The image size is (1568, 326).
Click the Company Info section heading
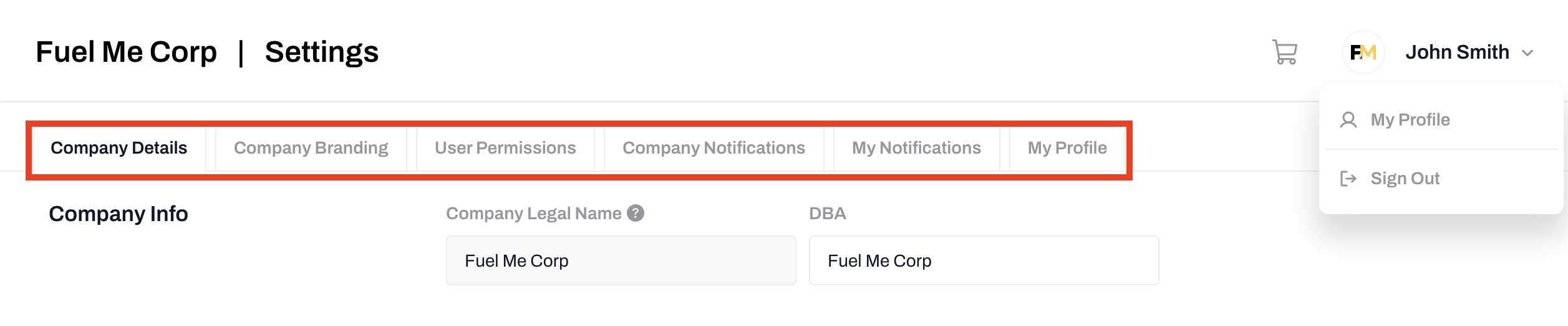[x=119, y=214]
